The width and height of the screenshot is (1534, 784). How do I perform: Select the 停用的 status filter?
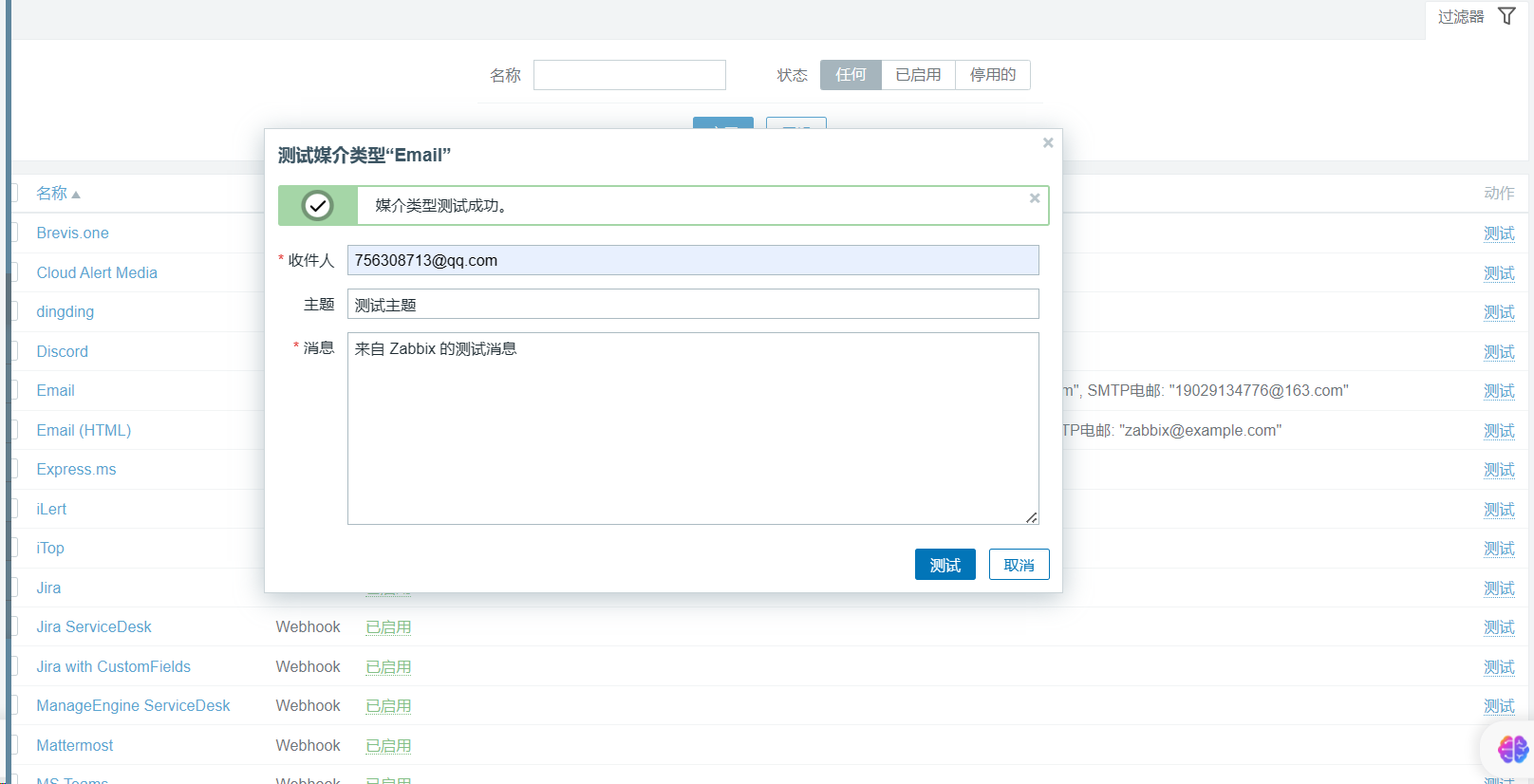coord(993,75)
